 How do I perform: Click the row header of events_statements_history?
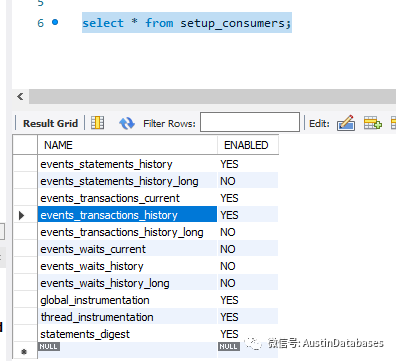click(x=25, y=164)
